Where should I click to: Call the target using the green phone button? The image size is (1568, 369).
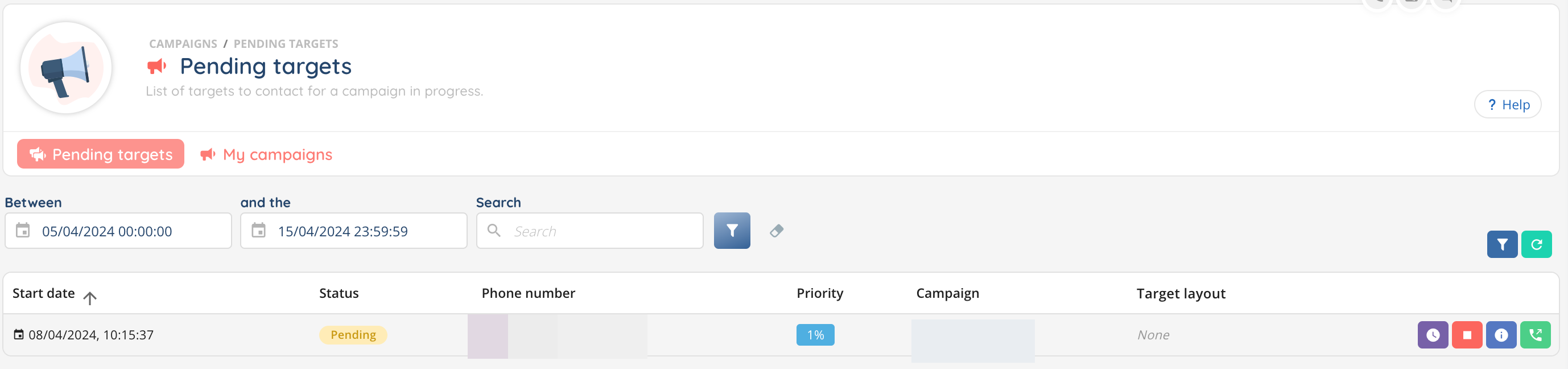pyautogui.click(x=1534, y=335)
